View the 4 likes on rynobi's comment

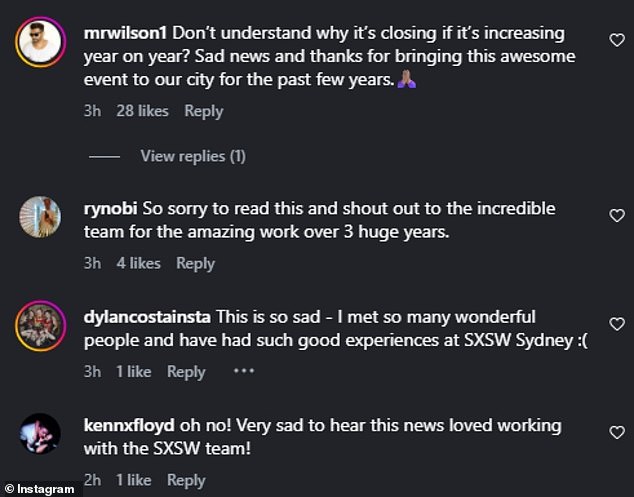tap(138, 263)
